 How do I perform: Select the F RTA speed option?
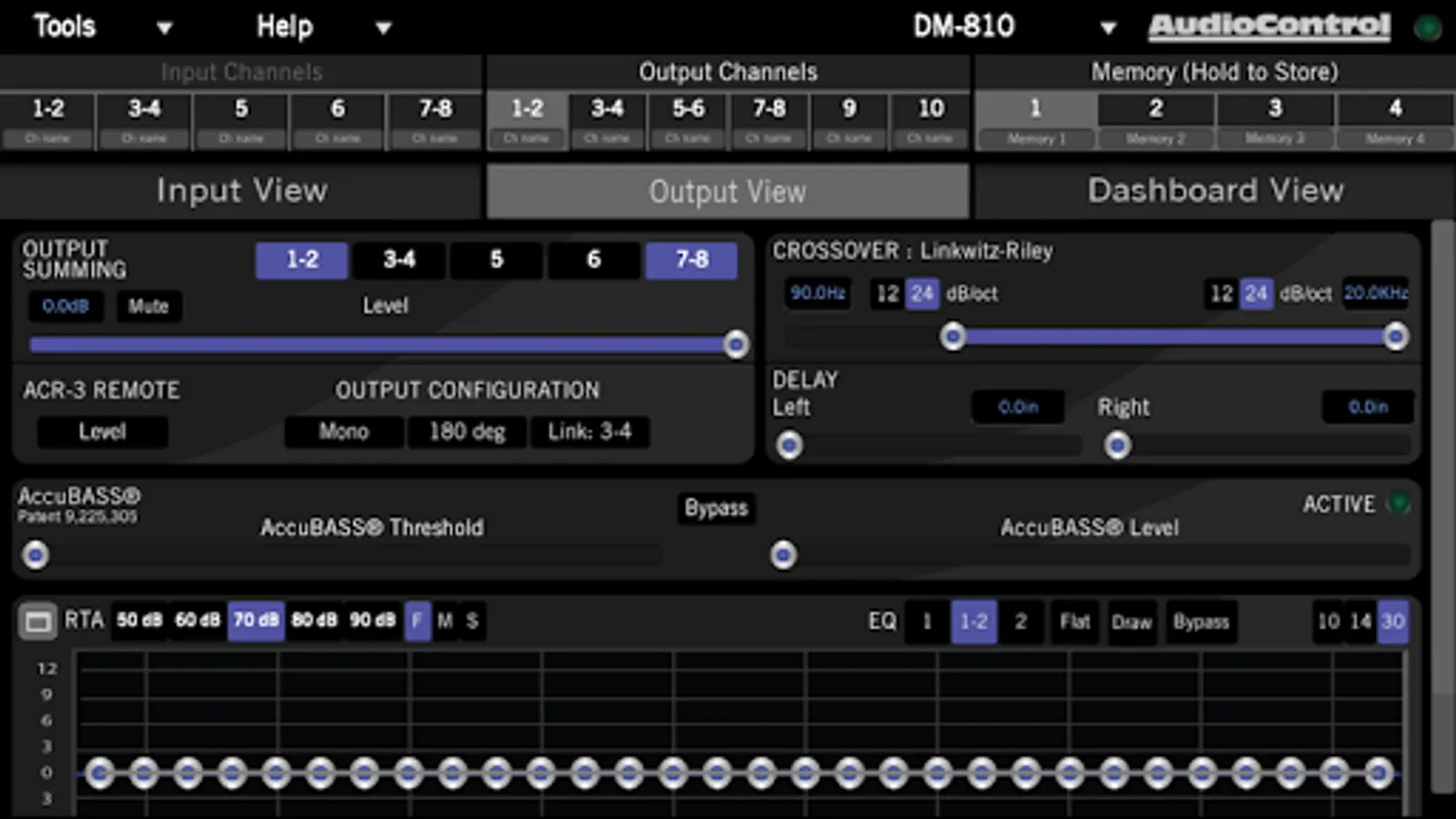tap(418, 621)
